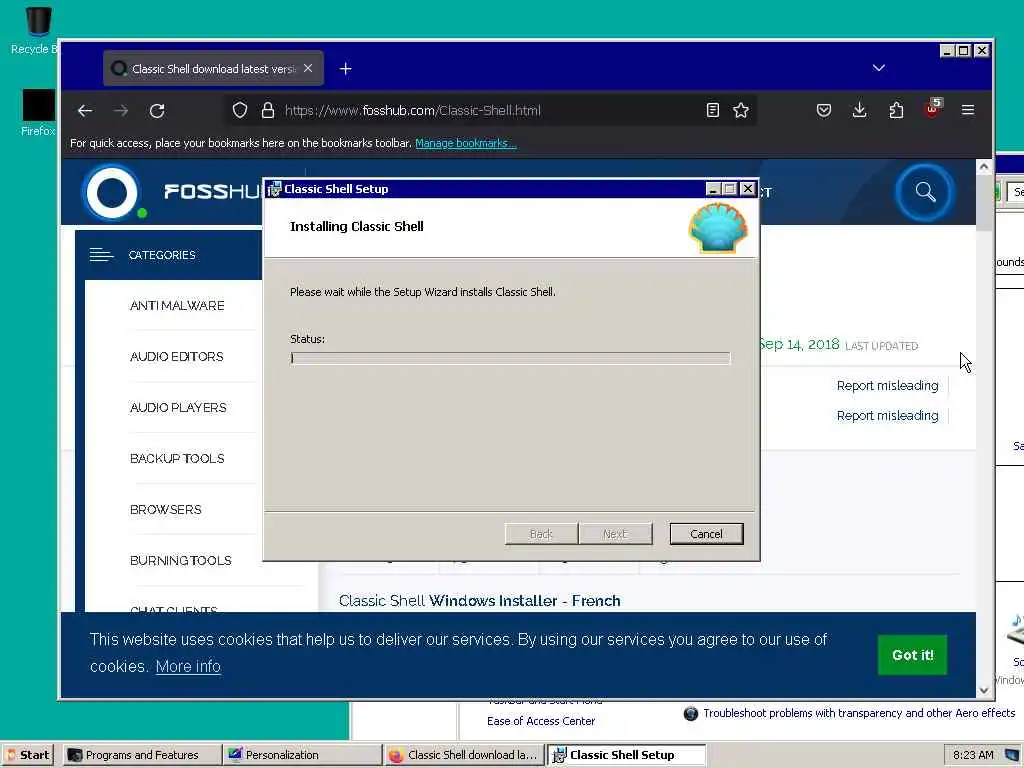
Task: Open the extensions puzzle icon
Action: coord(896,110)
